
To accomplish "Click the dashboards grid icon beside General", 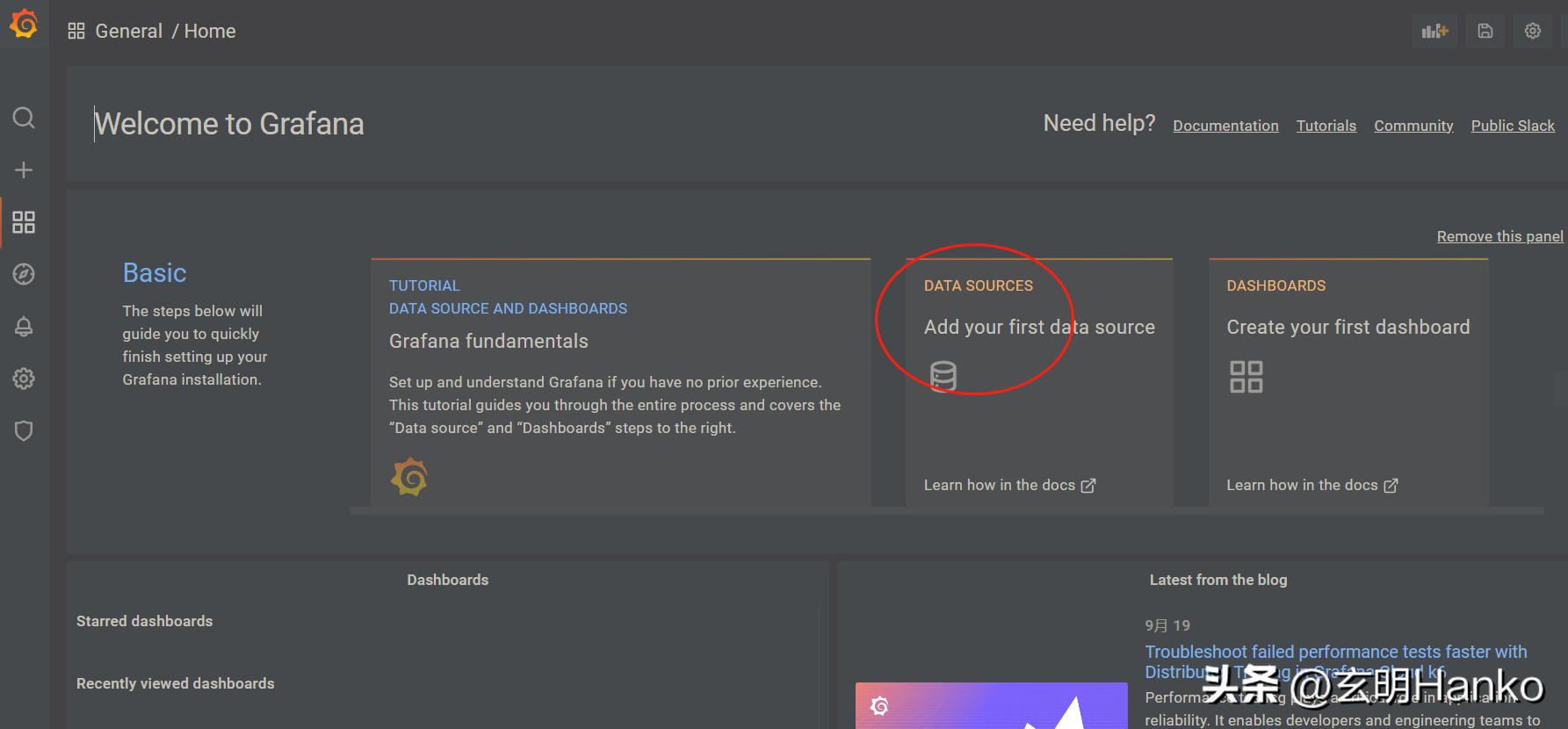I will tap(76, 31).
